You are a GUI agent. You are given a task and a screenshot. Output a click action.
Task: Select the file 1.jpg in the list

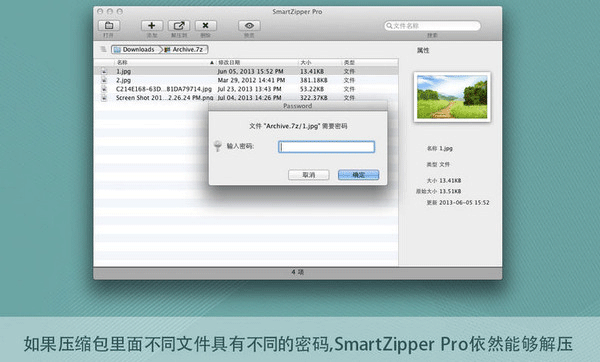(x=246, y=71)
